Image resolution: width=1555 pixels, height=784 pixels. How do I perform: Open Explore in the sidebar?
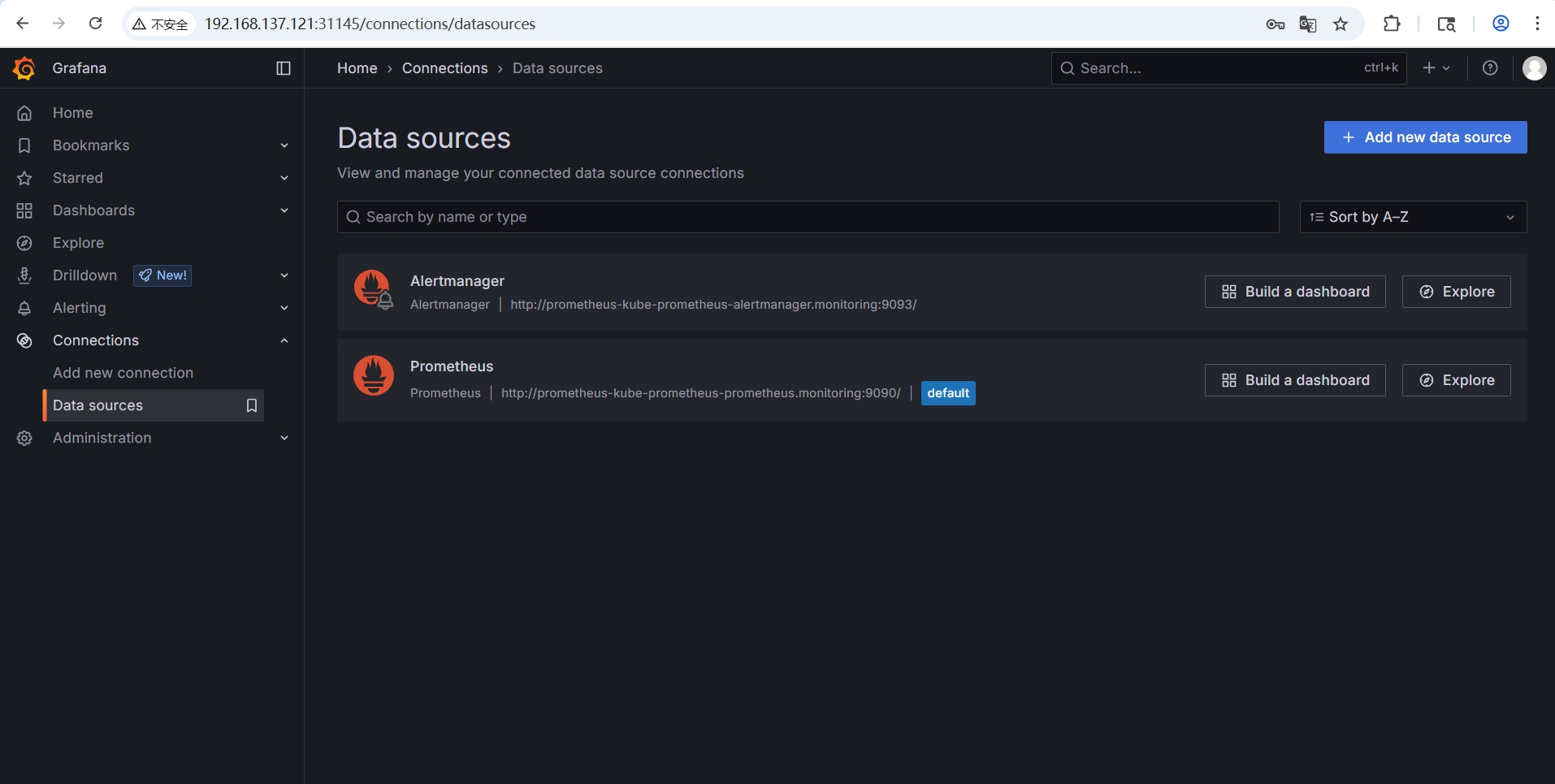[x=78, y=243]
